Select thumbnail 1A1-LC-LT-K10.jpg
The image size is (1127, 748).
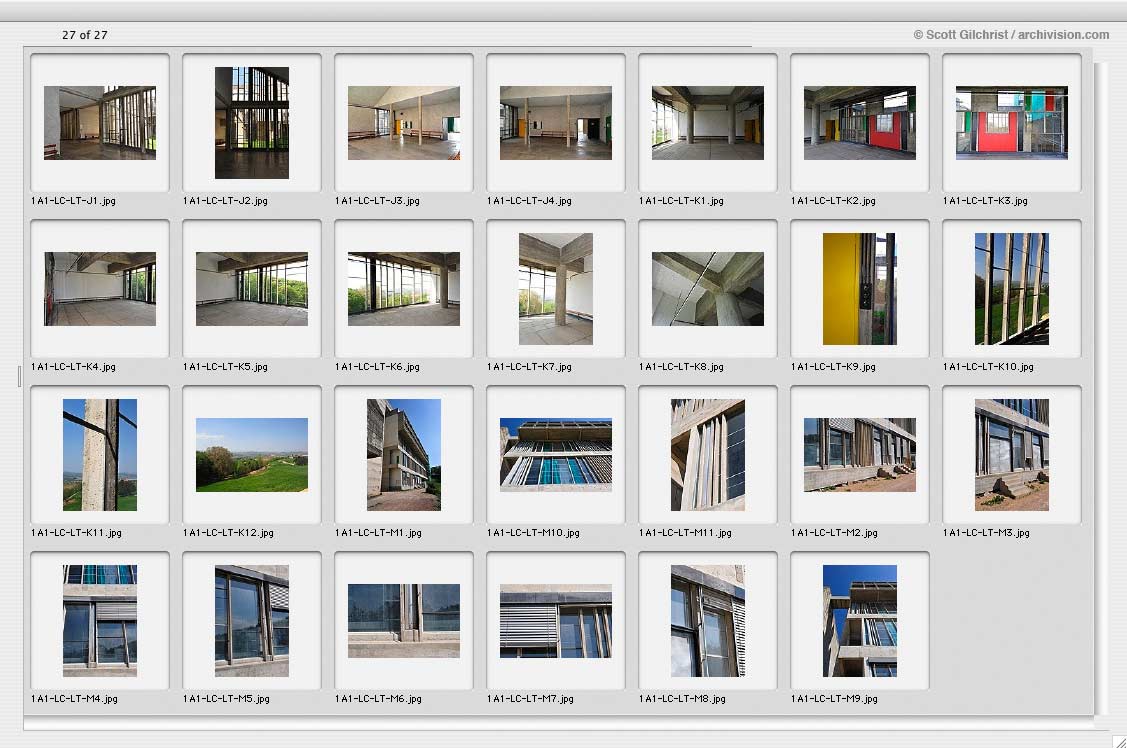pos(1012,289)
